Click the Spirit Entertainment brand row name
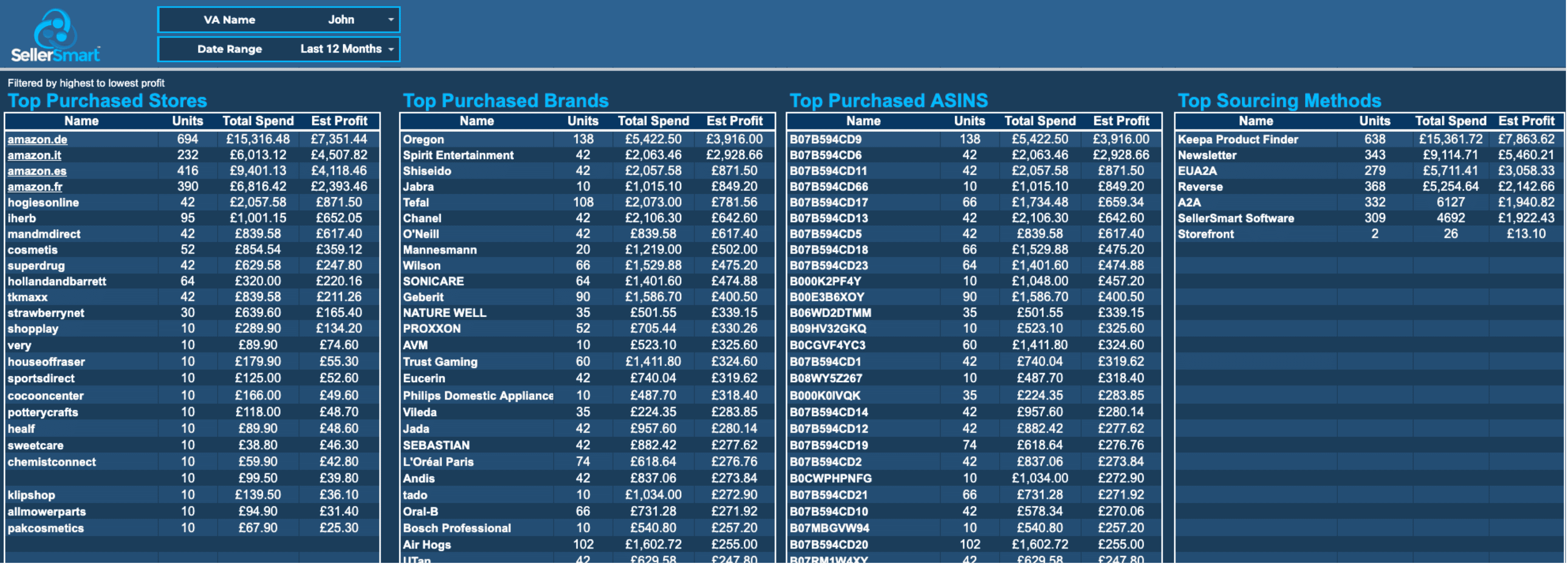The image size is (1568, 565). [458, 155]
